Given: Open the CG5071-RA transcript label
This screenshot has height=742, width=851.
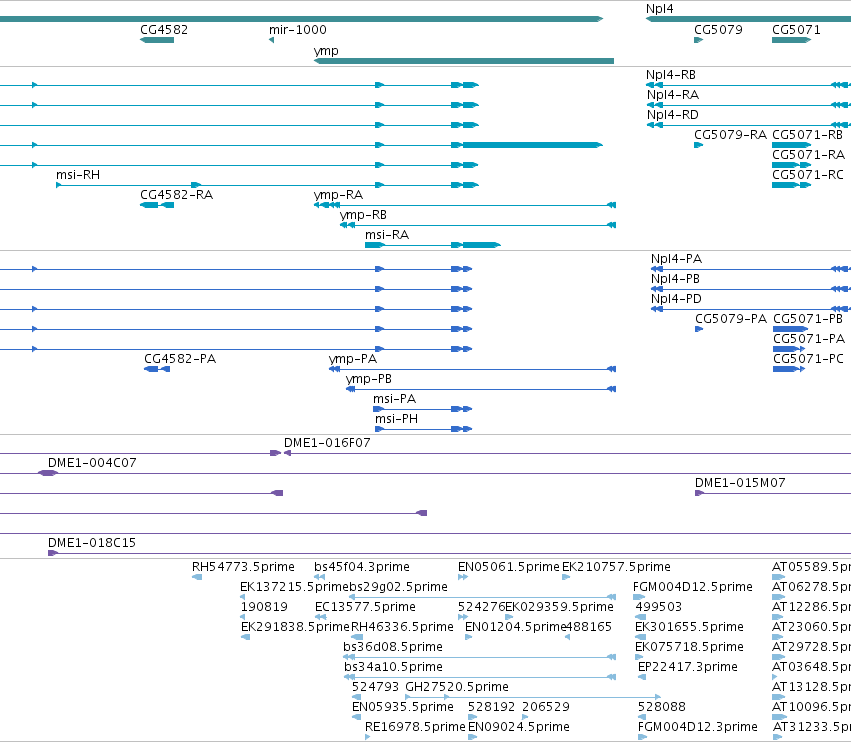Looking at the screenshot, I should click(809, 155).
